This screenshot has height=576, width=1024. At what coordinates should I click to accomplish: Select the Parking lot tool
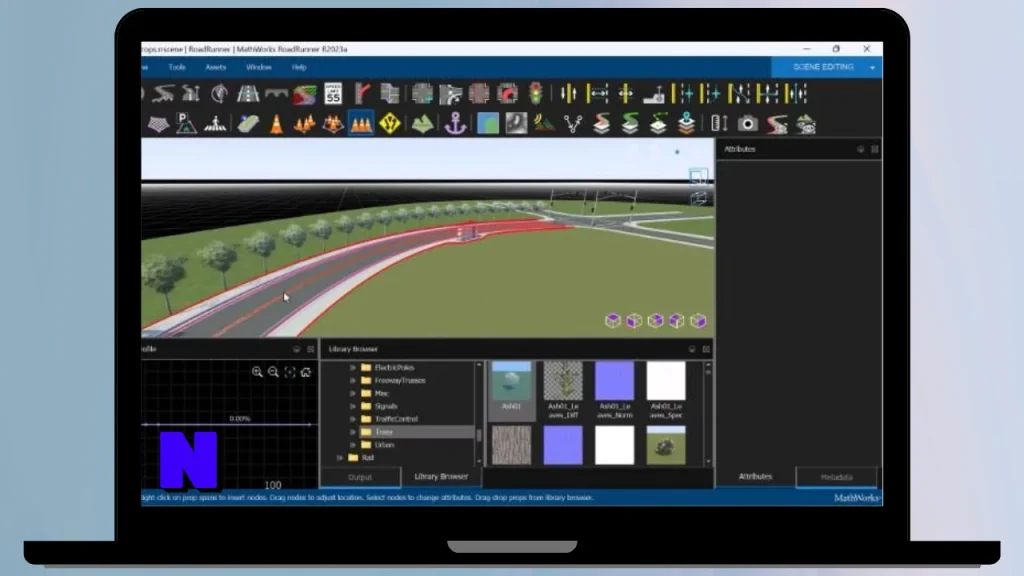pos(186,124)
